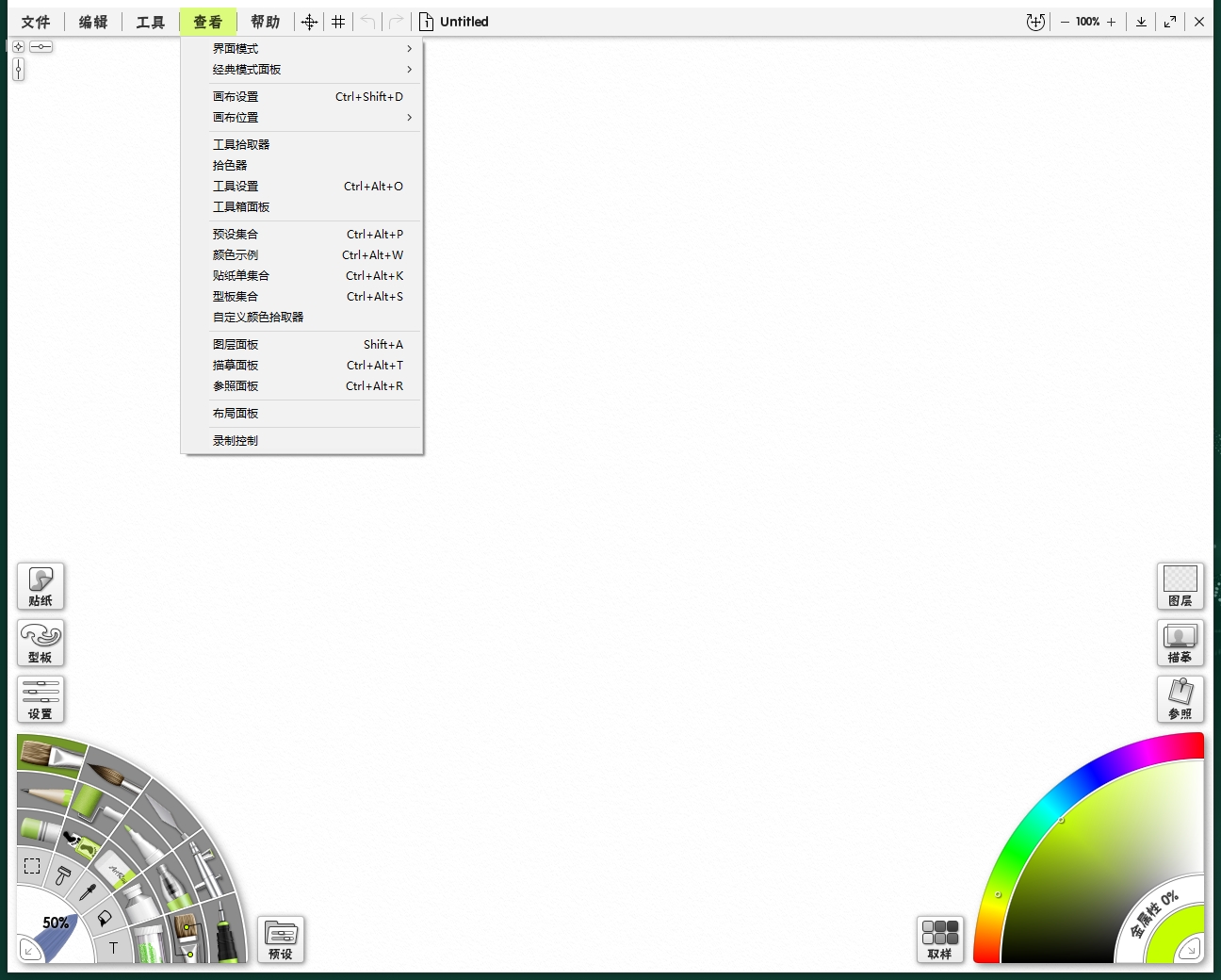Toggle 型板集合 in the menu
Screen dimensions: 1221x980
[x=302, y=297]
